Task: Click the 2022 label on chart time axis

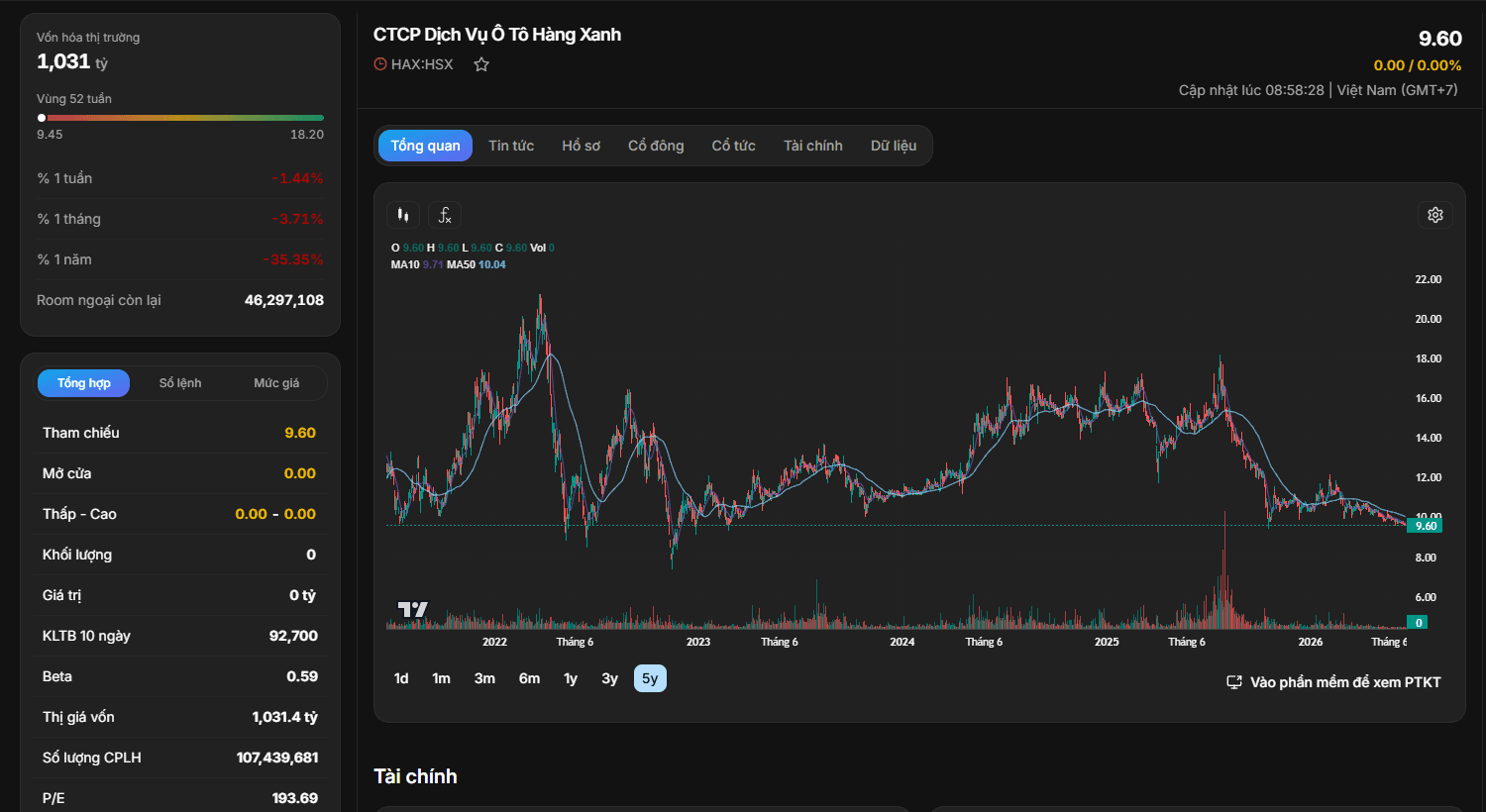Action: pyautogui.click(x=494, y=642)
